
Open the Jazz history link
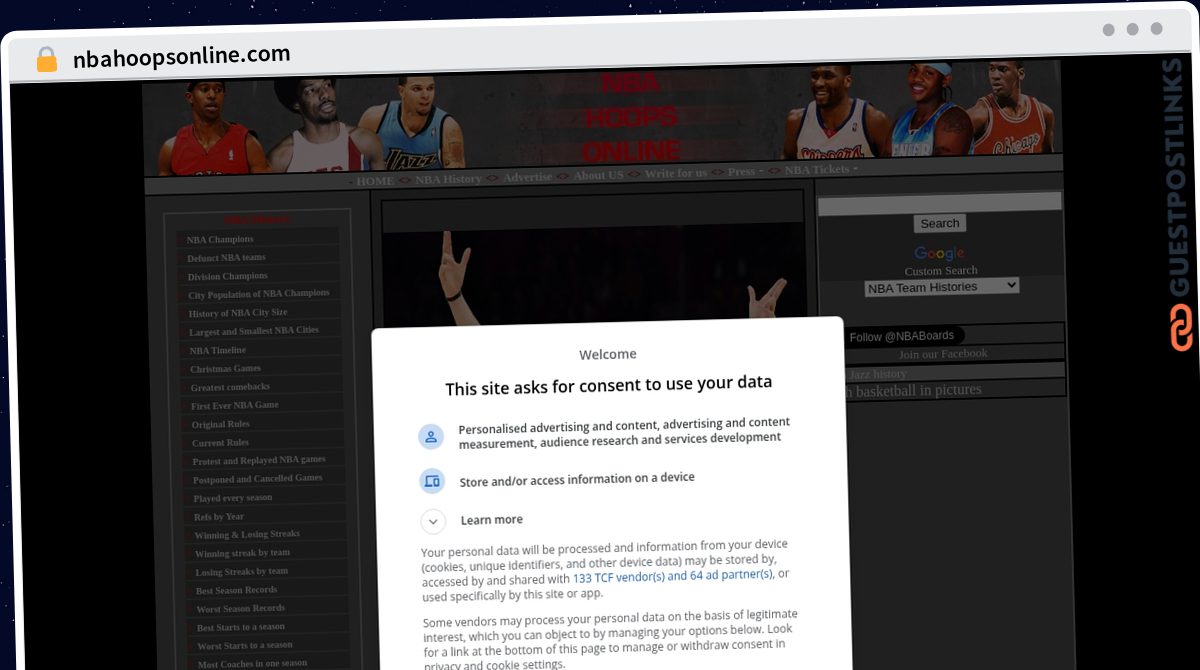click(x=877, y=373)
